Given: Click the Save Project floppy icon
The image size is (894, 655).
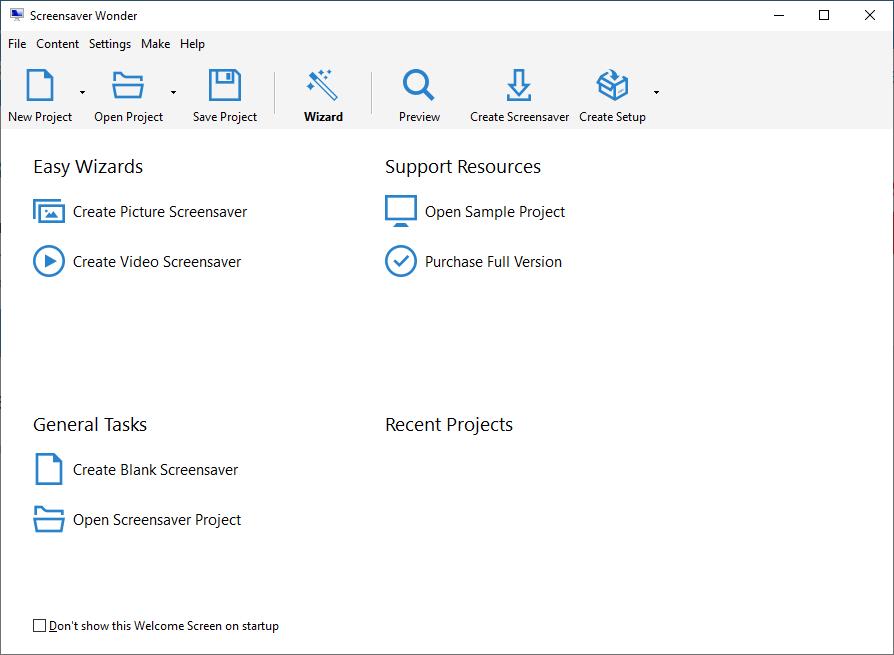Looking at the screenshot, I should [225, 86].
